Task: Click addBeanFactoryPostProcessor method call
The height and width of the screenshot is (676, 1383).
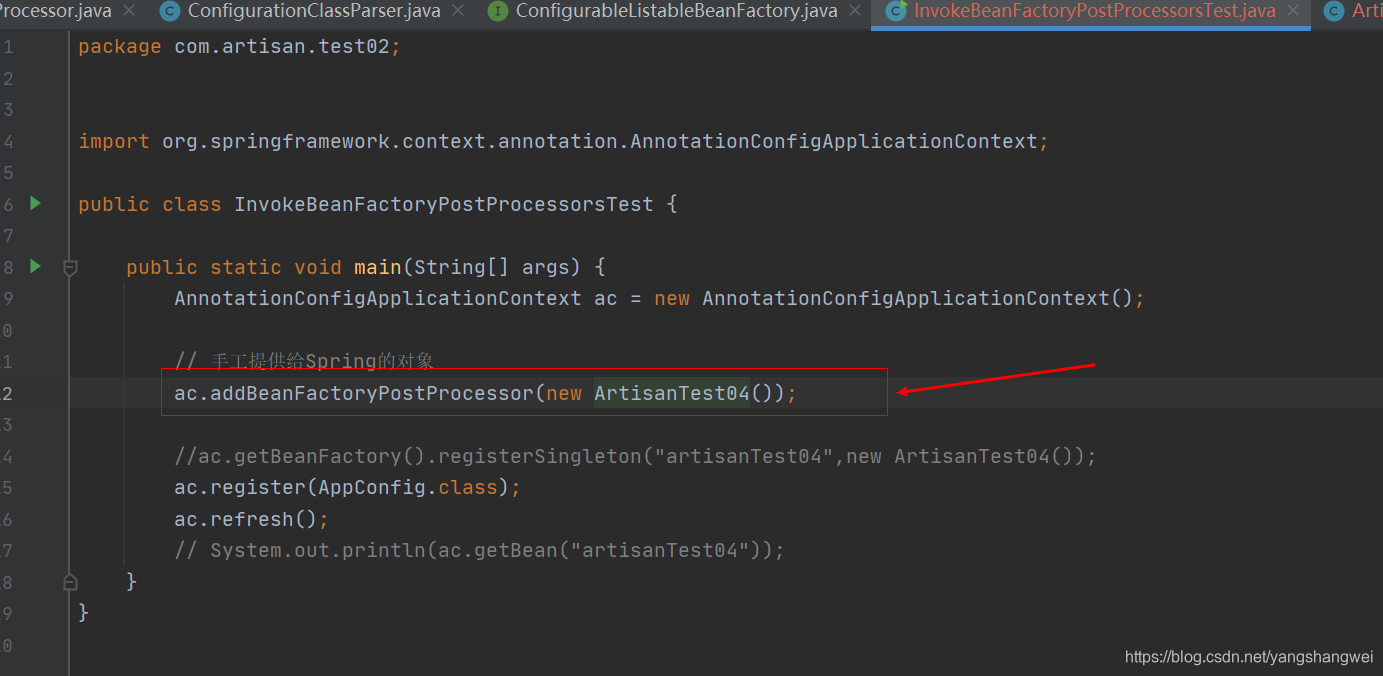Action: [x=371, y=393]
